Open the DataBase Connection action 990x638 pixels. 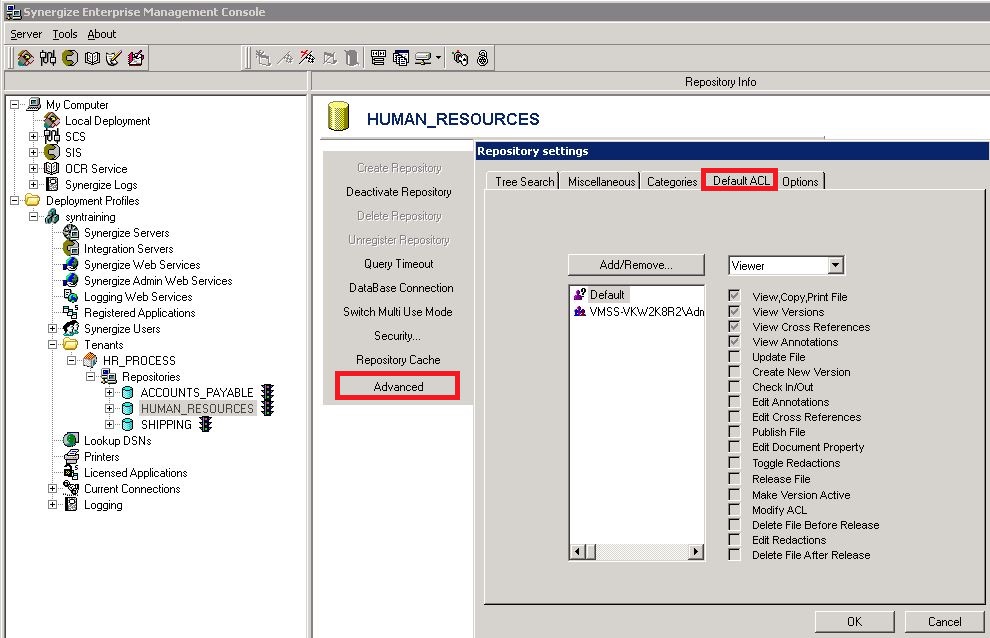click(x=401, y=287)
